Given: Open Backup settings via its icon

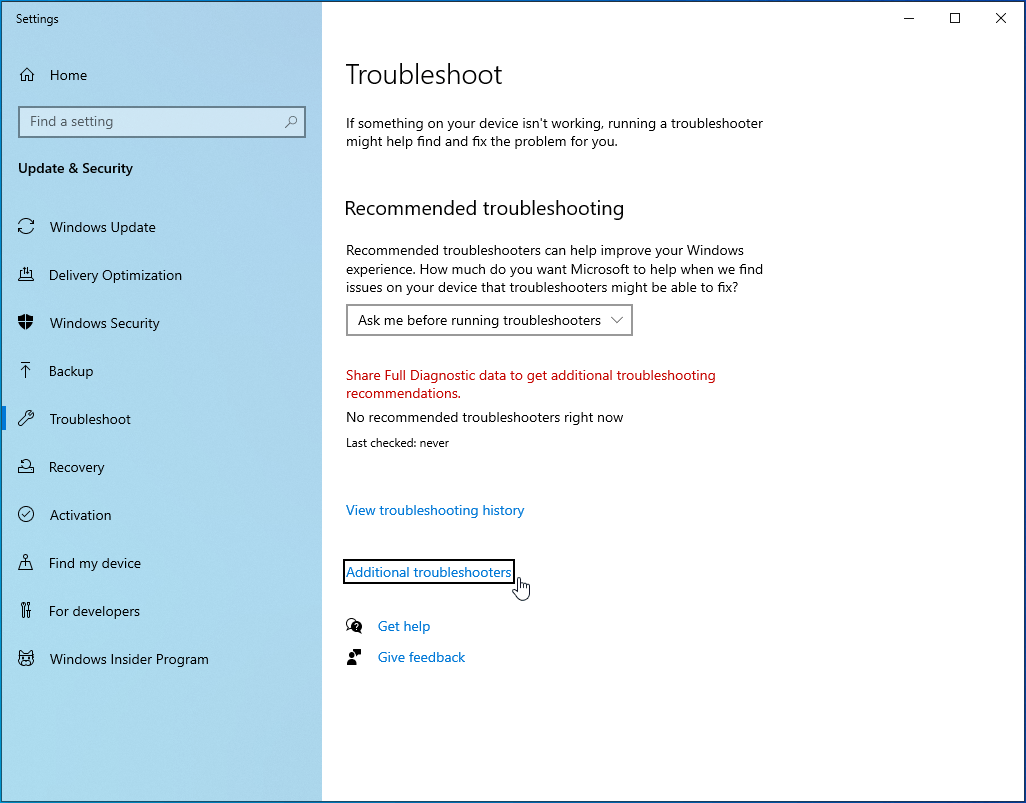Looking at the screenshot, I should [25, 371].
